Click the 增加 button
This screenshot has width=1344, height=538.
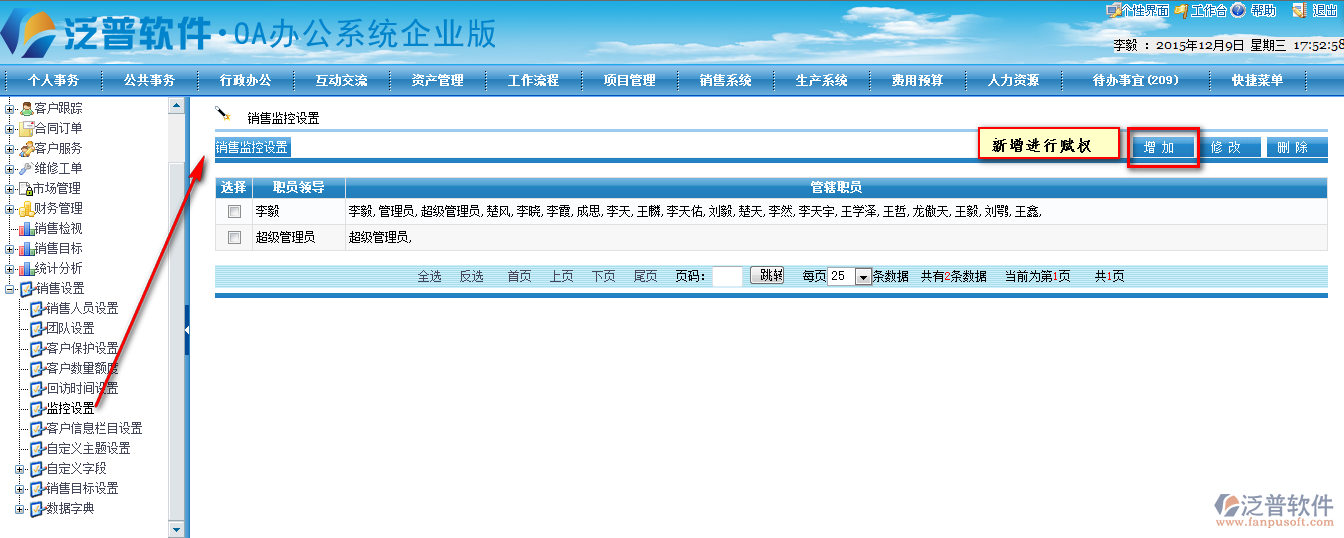pyautogui.click(x=1160, y=147)
